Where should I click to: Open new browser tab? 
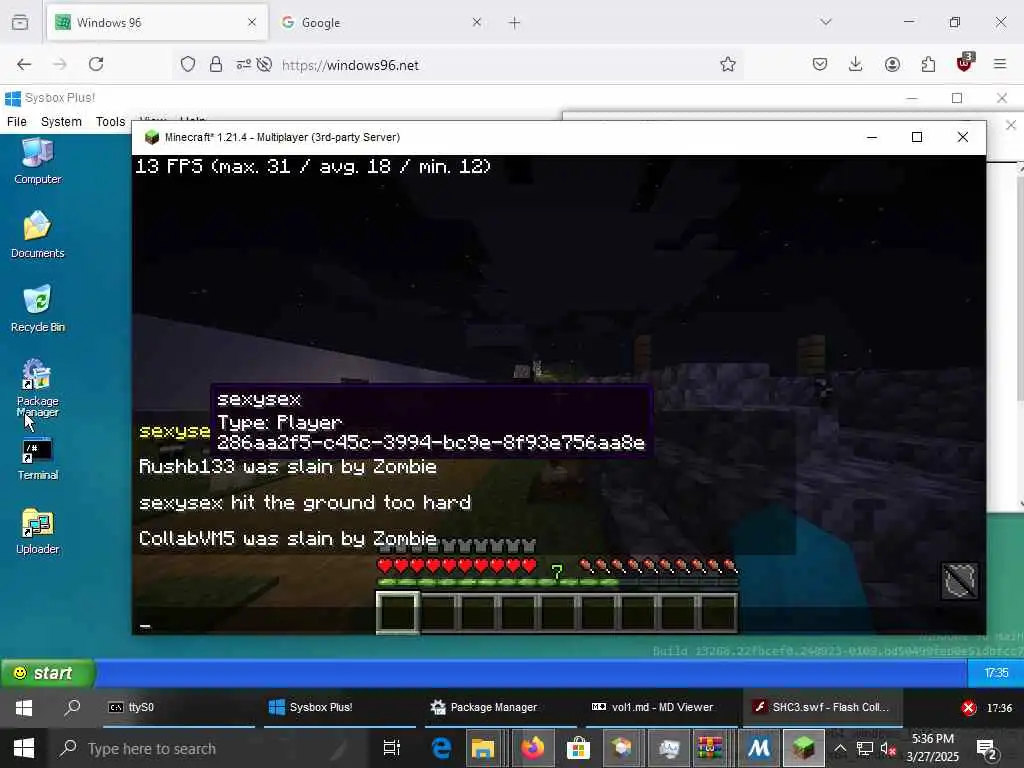tap(515, 23)
